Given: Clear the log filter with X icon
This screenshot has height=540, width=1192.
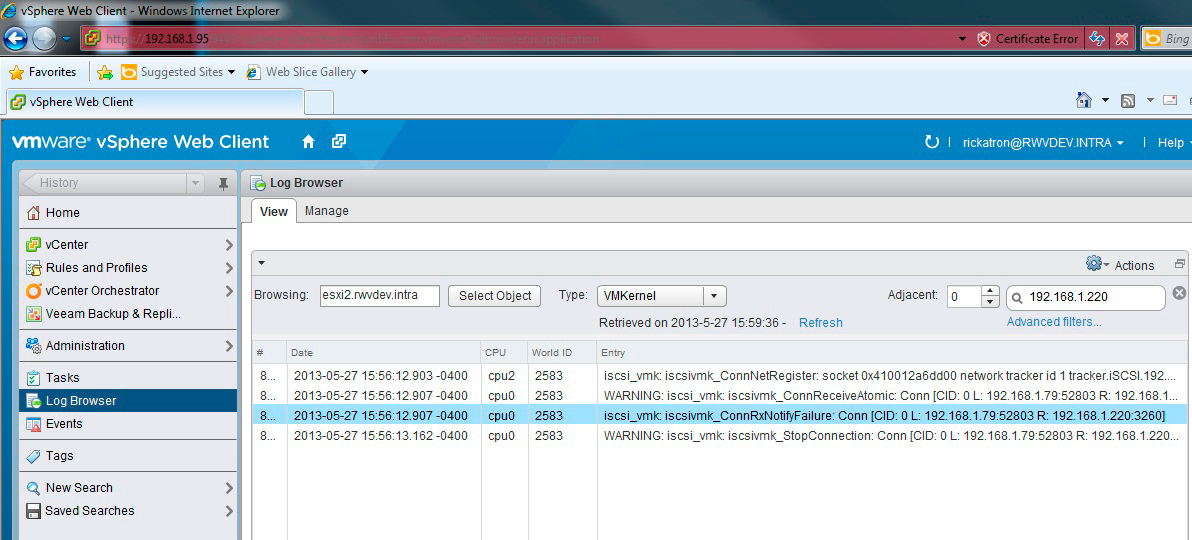Looking at the screenshot, I should point(1179,294).
